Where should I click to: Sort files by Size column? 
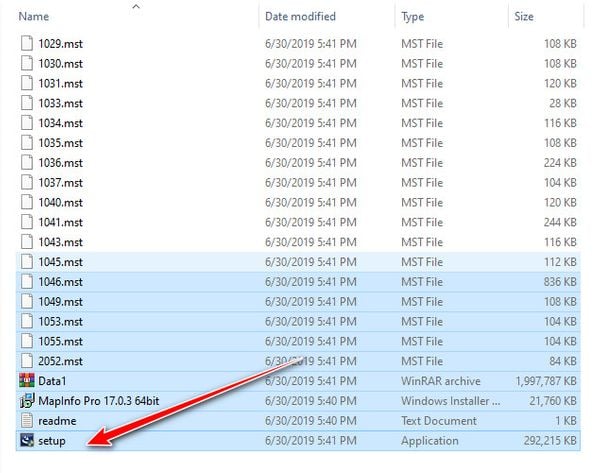click(x=524, y=17)
